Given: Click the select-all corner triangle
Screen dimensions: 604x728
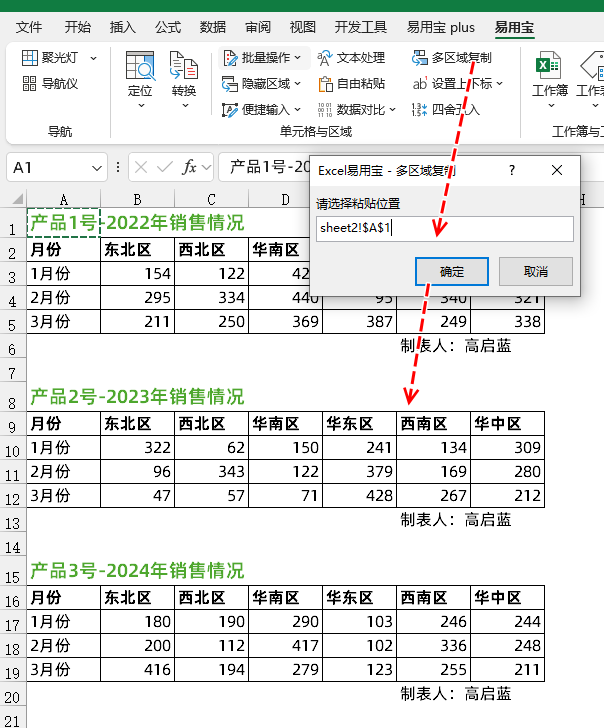Looking at the screenshot, I should (18, 200).
